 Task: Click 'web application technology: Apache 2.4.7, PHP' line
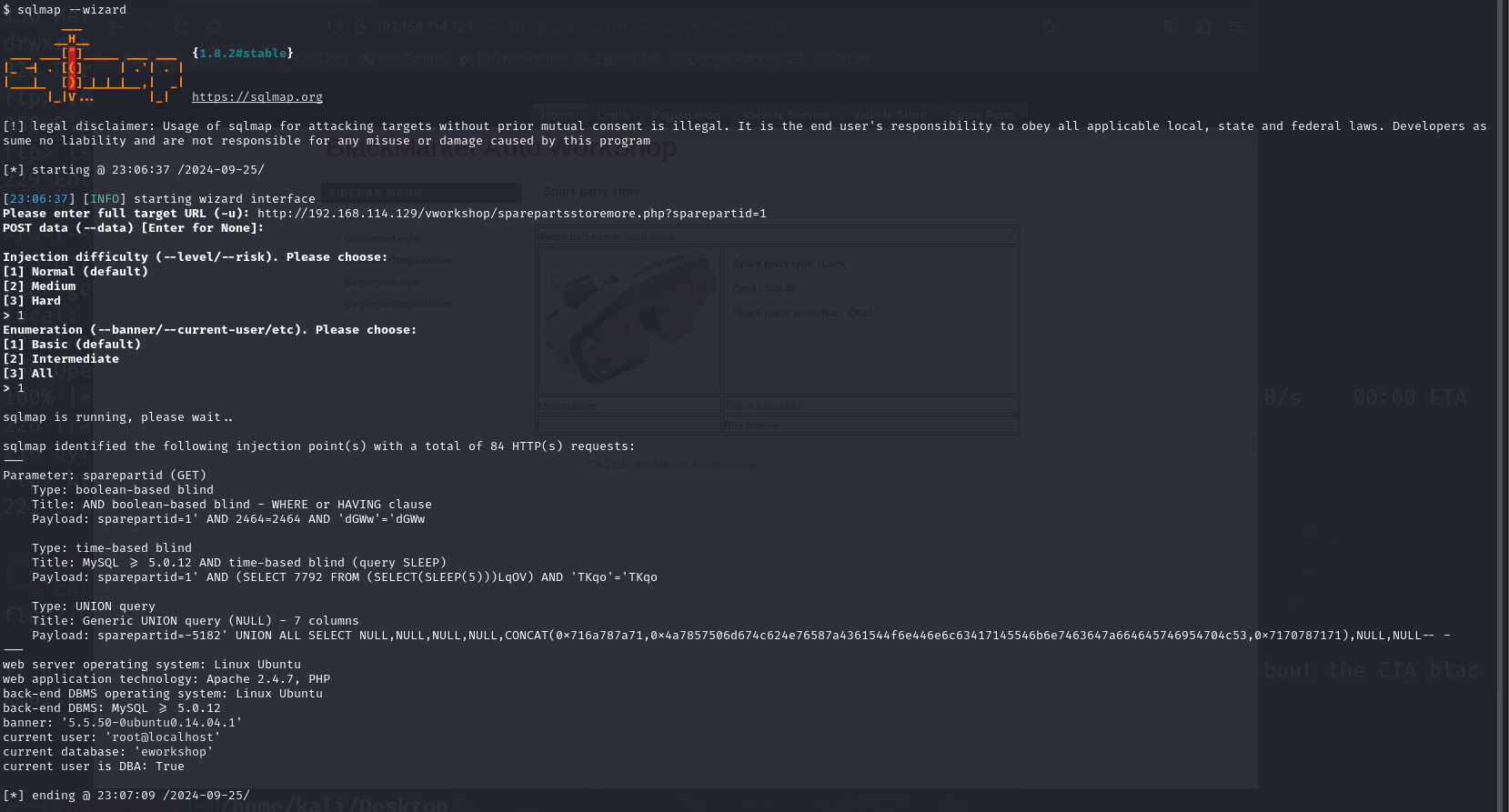166,678
